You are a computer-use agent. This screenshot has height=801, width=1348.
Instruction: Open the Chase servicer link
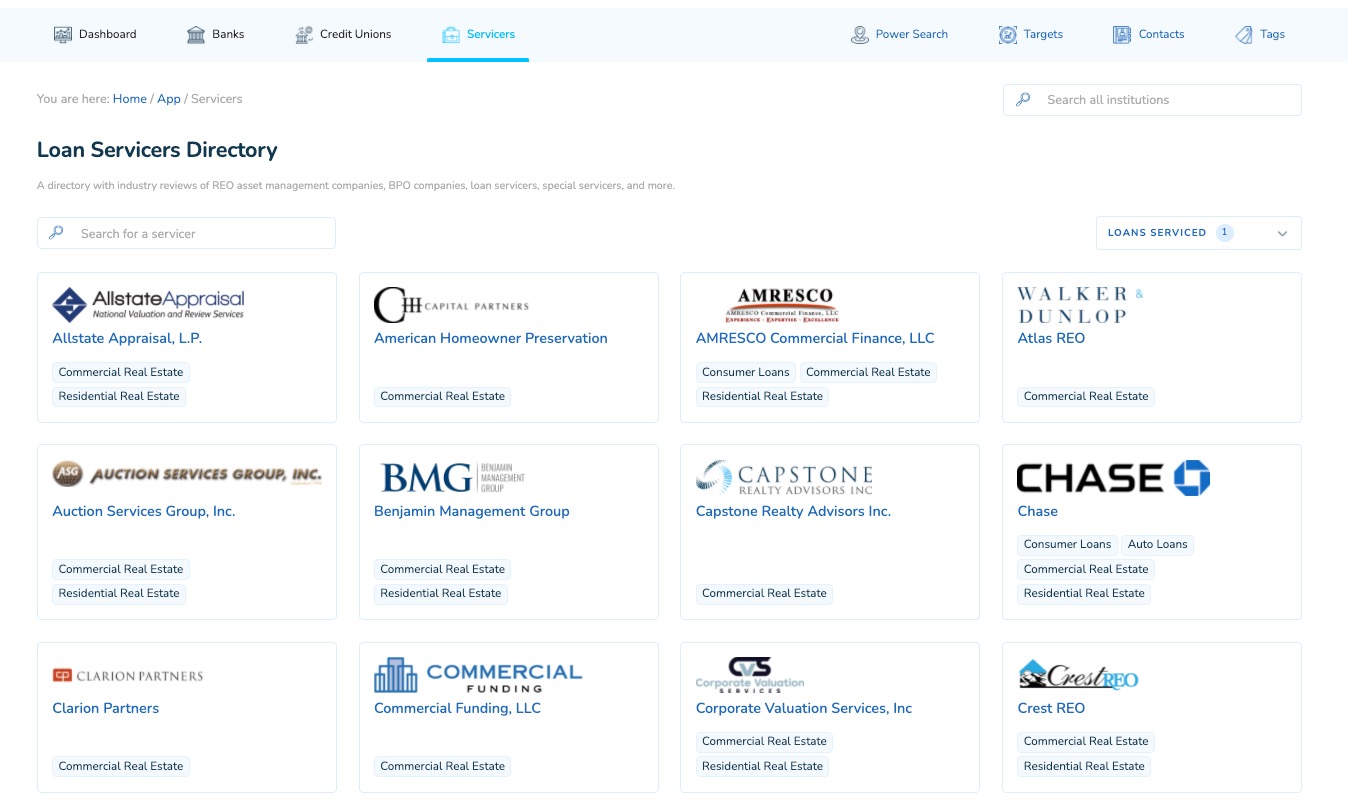click(x=1037, y=511)
